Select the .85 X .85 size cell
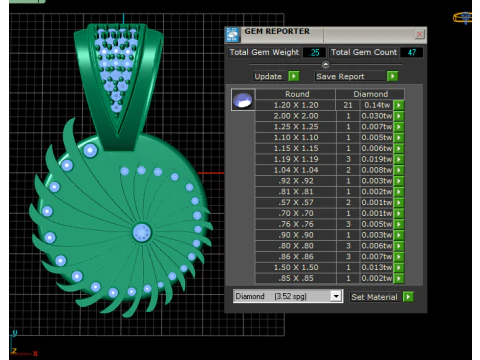The height and width of the screenshot is (360, 480). click(296, 278)
